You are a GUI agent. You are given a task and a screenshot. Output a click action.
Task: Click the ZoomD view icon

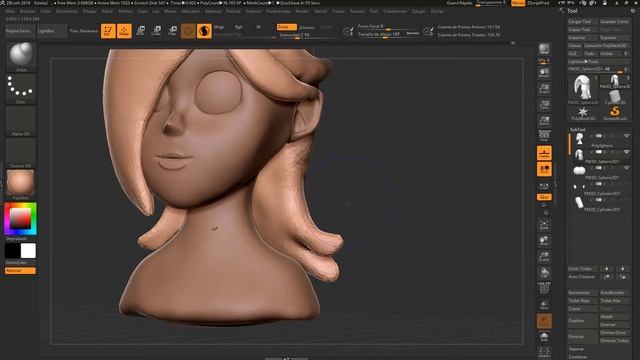(x=544, y=257)
